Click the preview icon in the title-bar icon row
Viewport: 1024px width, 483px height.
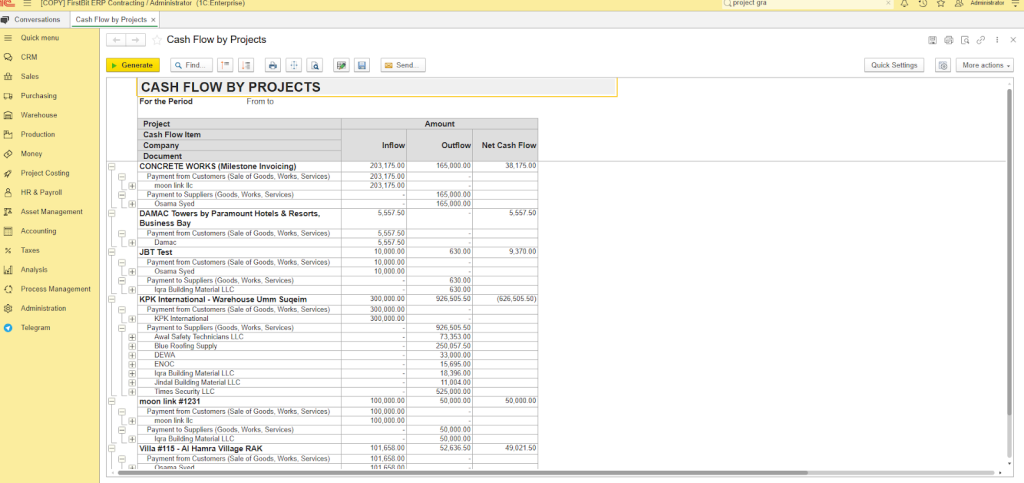click(965, 40)
